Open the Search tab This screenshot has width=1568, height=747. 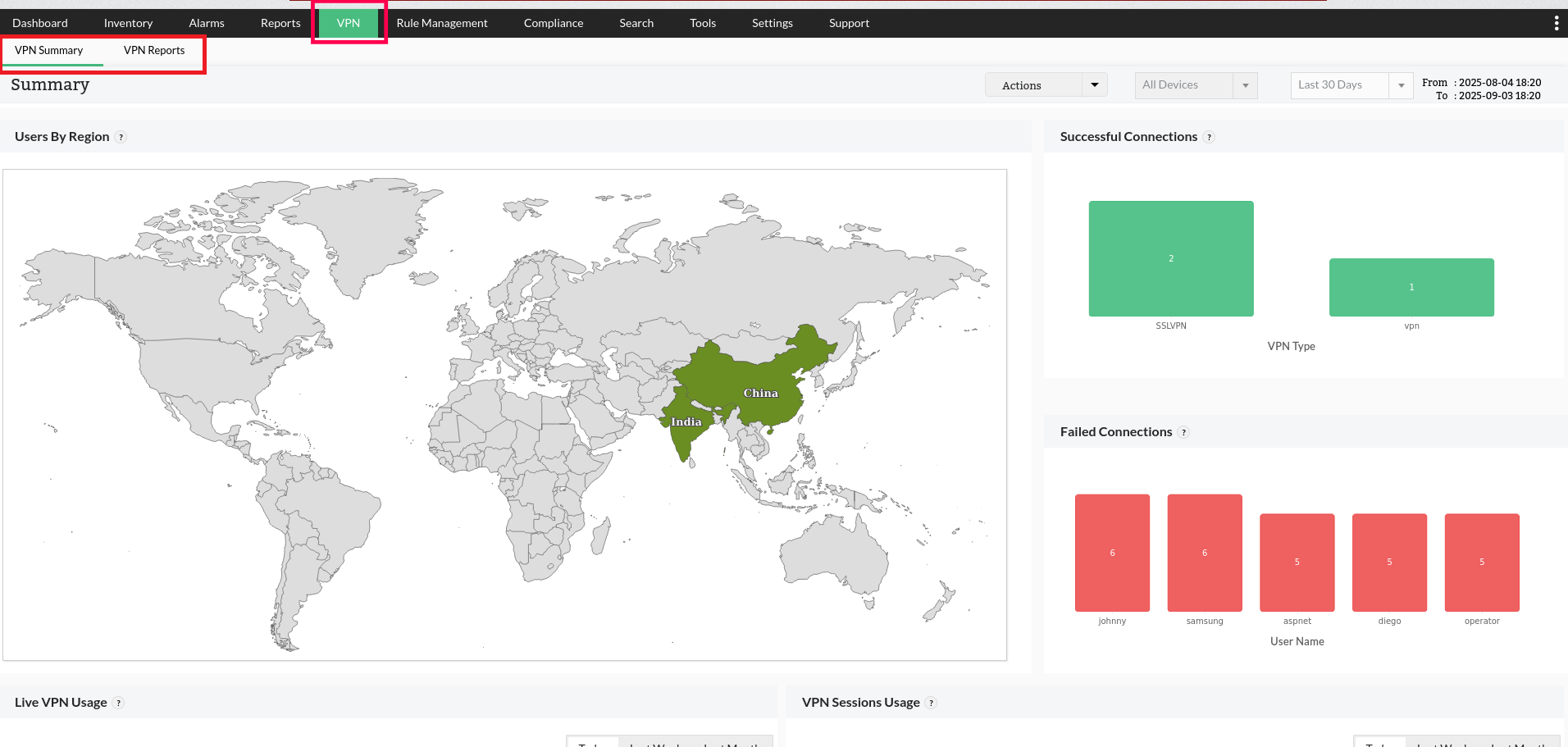point(636,23)
